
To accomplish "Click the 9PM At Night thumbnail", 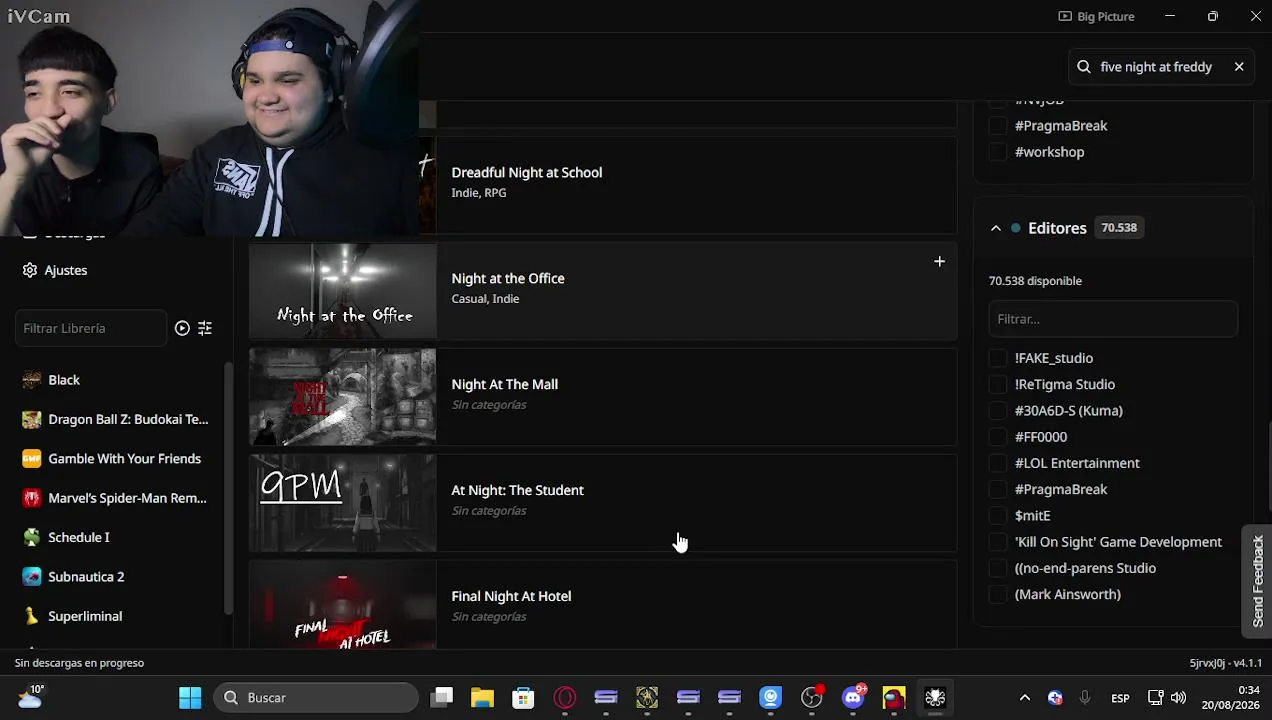I will tap(342, 503).
